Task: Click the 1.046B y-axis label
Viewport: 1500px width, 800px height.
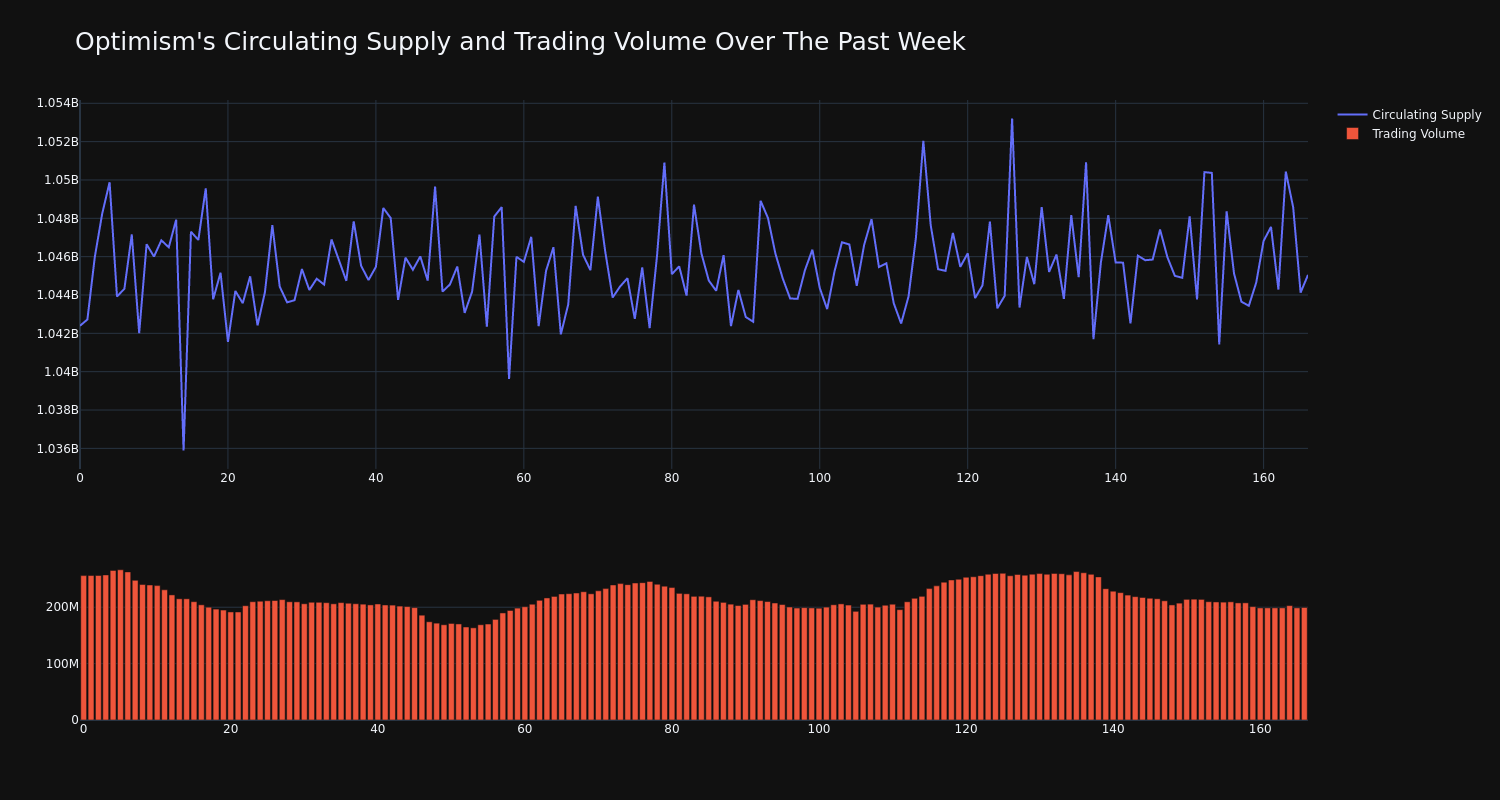Action: tap(57, 256)
